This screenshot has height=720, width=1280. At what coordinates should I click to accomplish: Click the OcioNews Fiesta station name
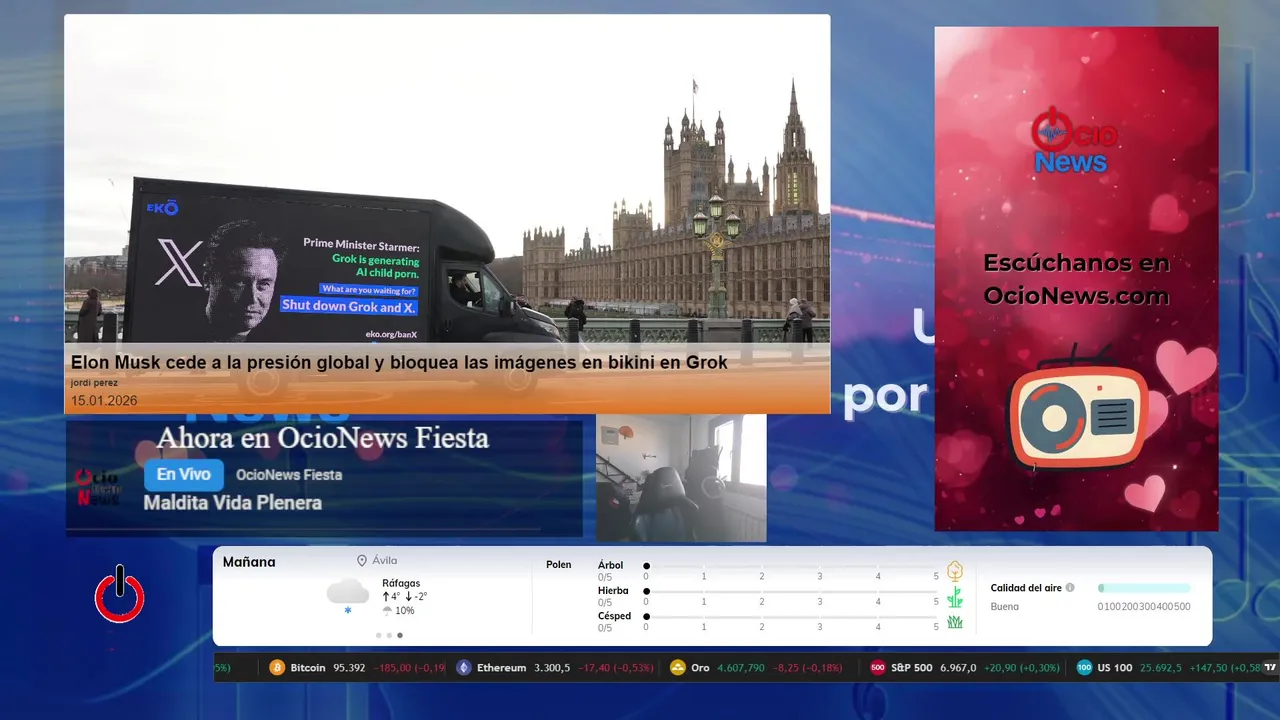tap(289, 475)
